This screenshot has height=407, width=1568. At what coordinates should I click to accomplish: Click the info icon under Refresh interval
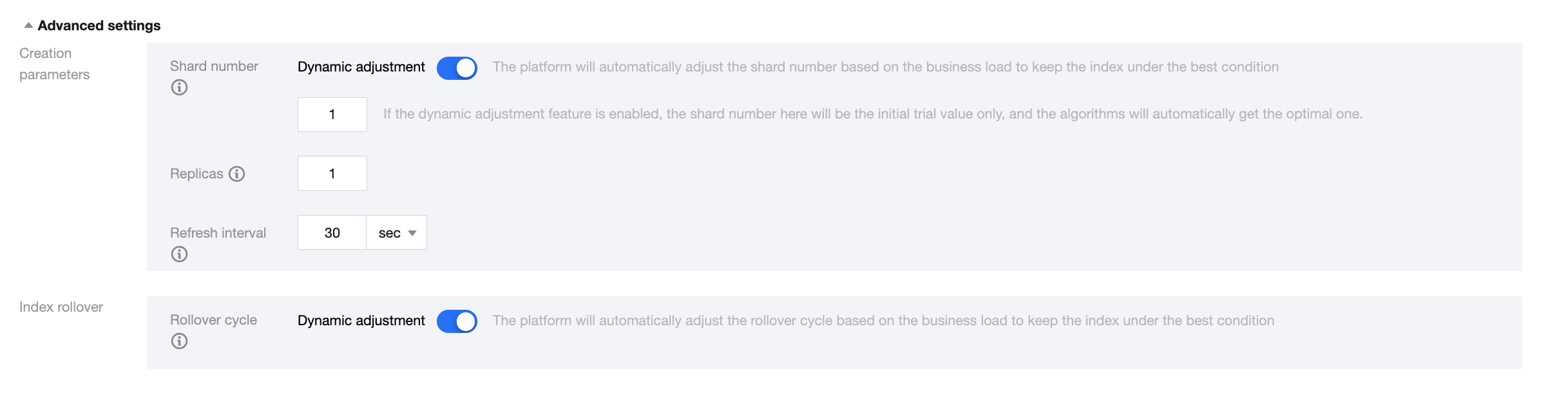[179, 254]
